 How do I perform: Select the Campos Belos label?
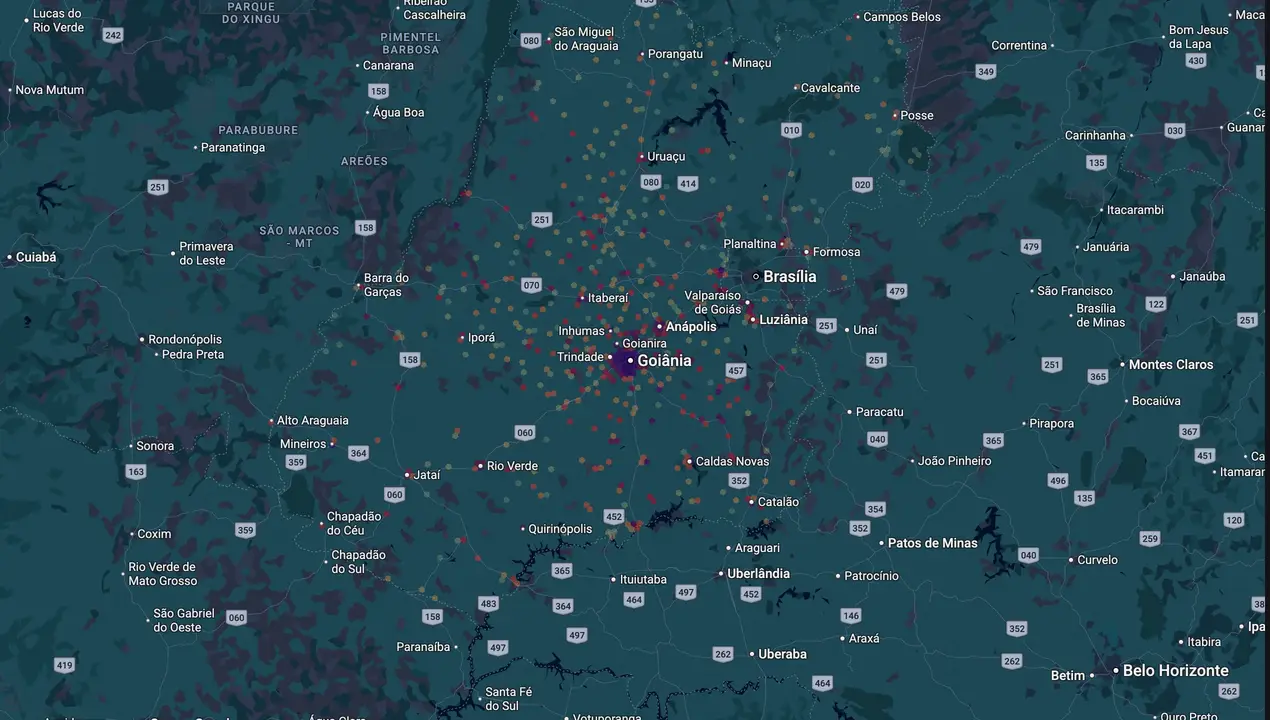pos(902,17)
